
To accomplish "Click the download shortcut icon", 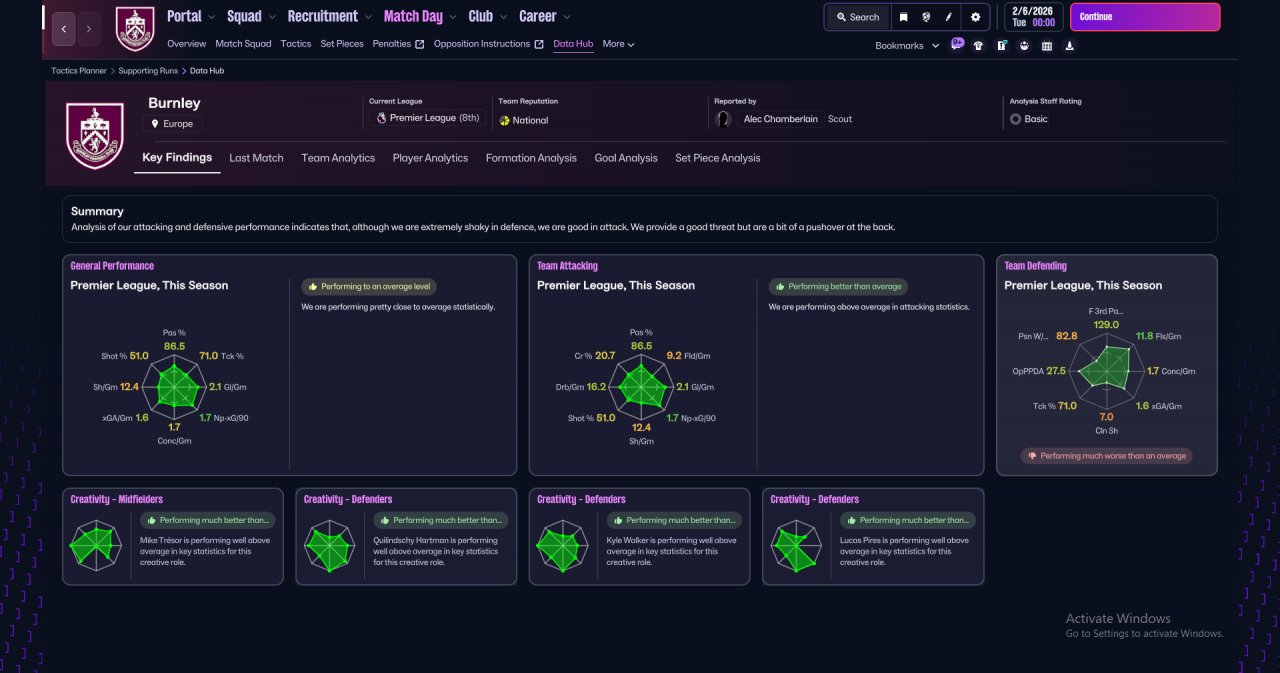I will [1070, 45].
